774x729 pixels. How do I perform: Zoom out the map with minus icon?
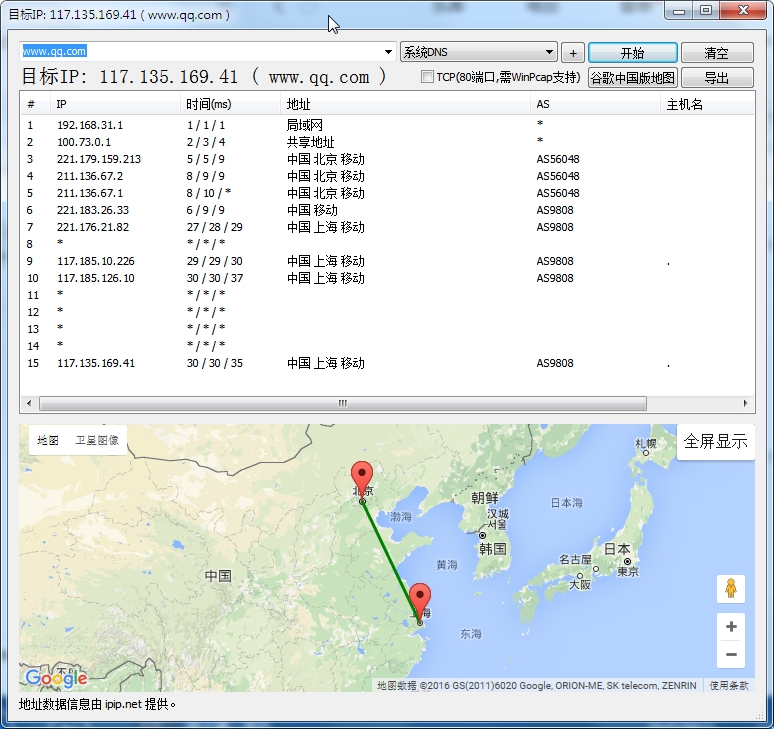point(731,654)
